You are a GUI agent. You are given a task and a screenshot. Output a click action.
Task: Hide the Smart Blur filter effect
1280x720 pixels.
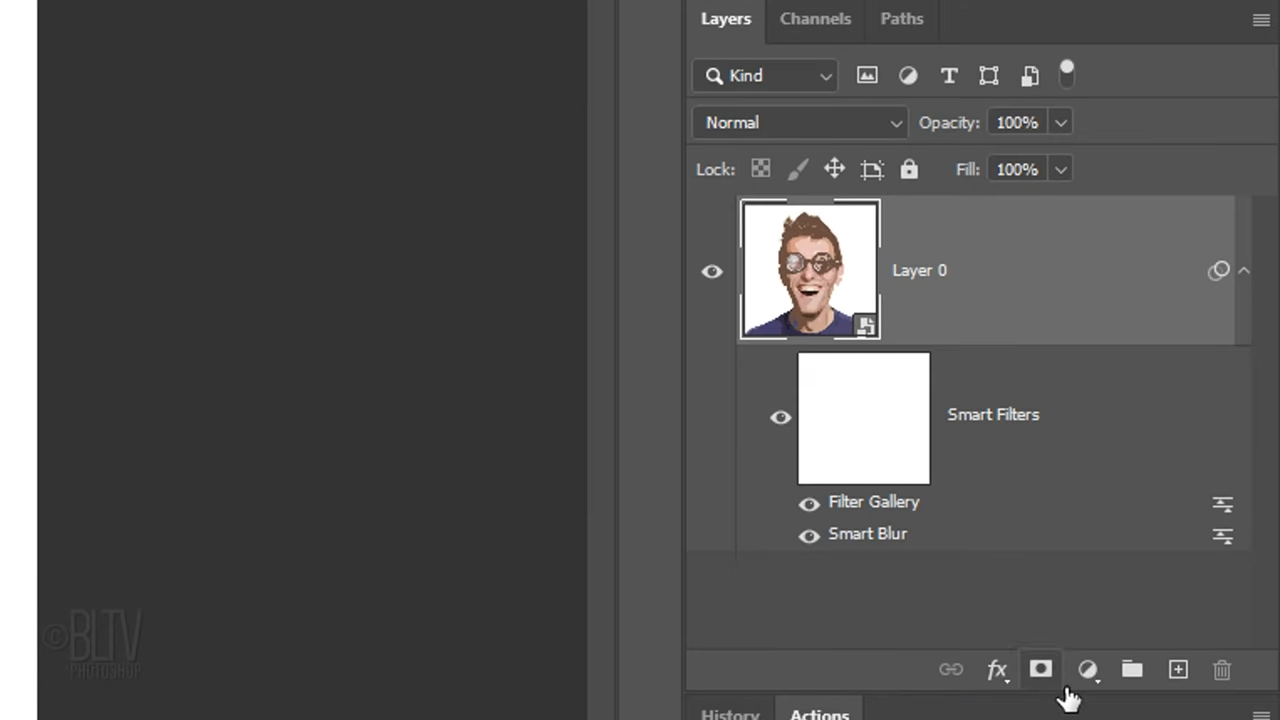pos(808,533)
